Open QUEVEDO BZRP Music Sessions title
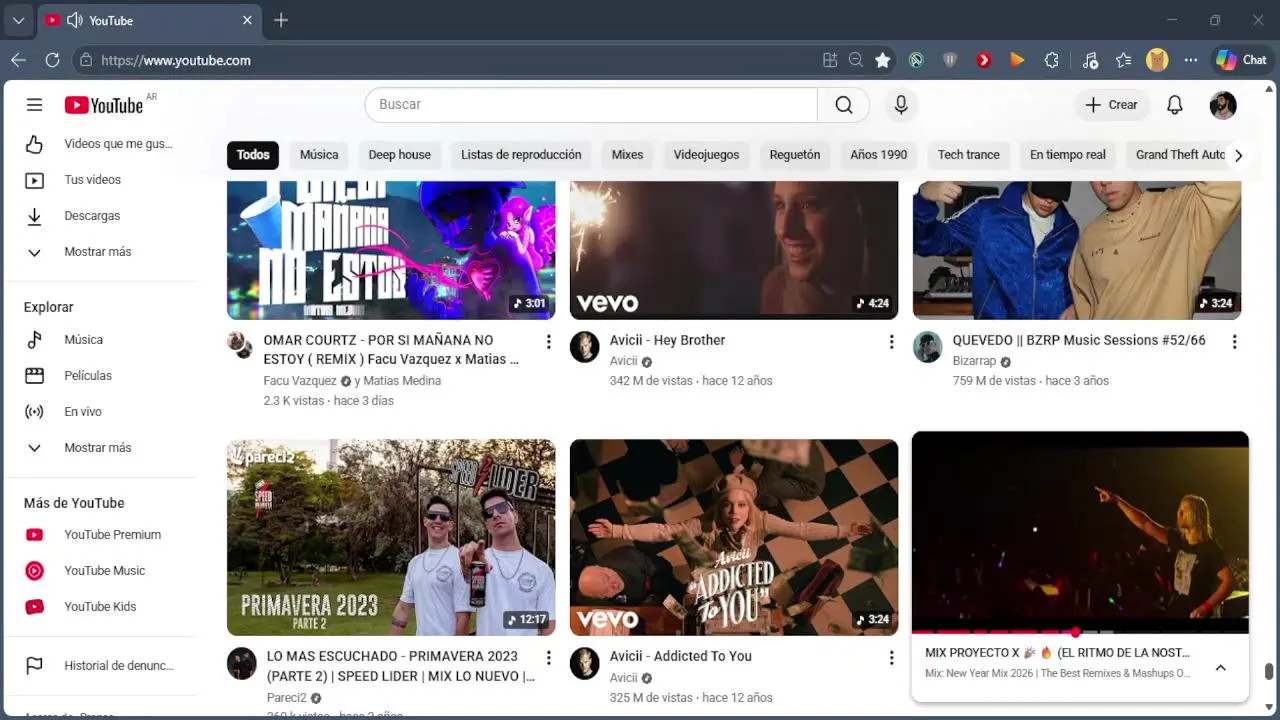The height and width of the screenshot is (720, 1280). (1079, 340)
